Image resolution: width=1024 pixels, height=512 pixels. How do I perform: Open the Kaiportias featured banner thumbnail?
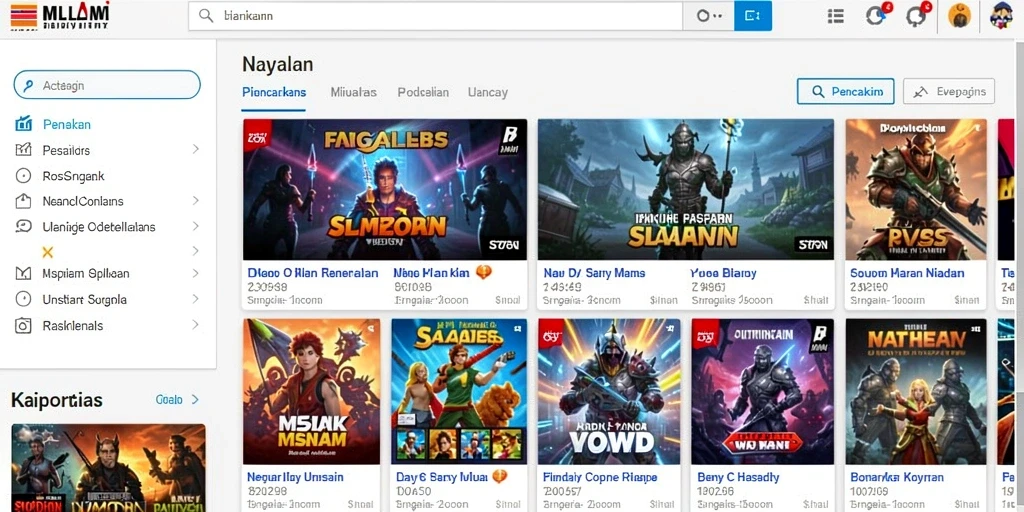pos(108,468)
